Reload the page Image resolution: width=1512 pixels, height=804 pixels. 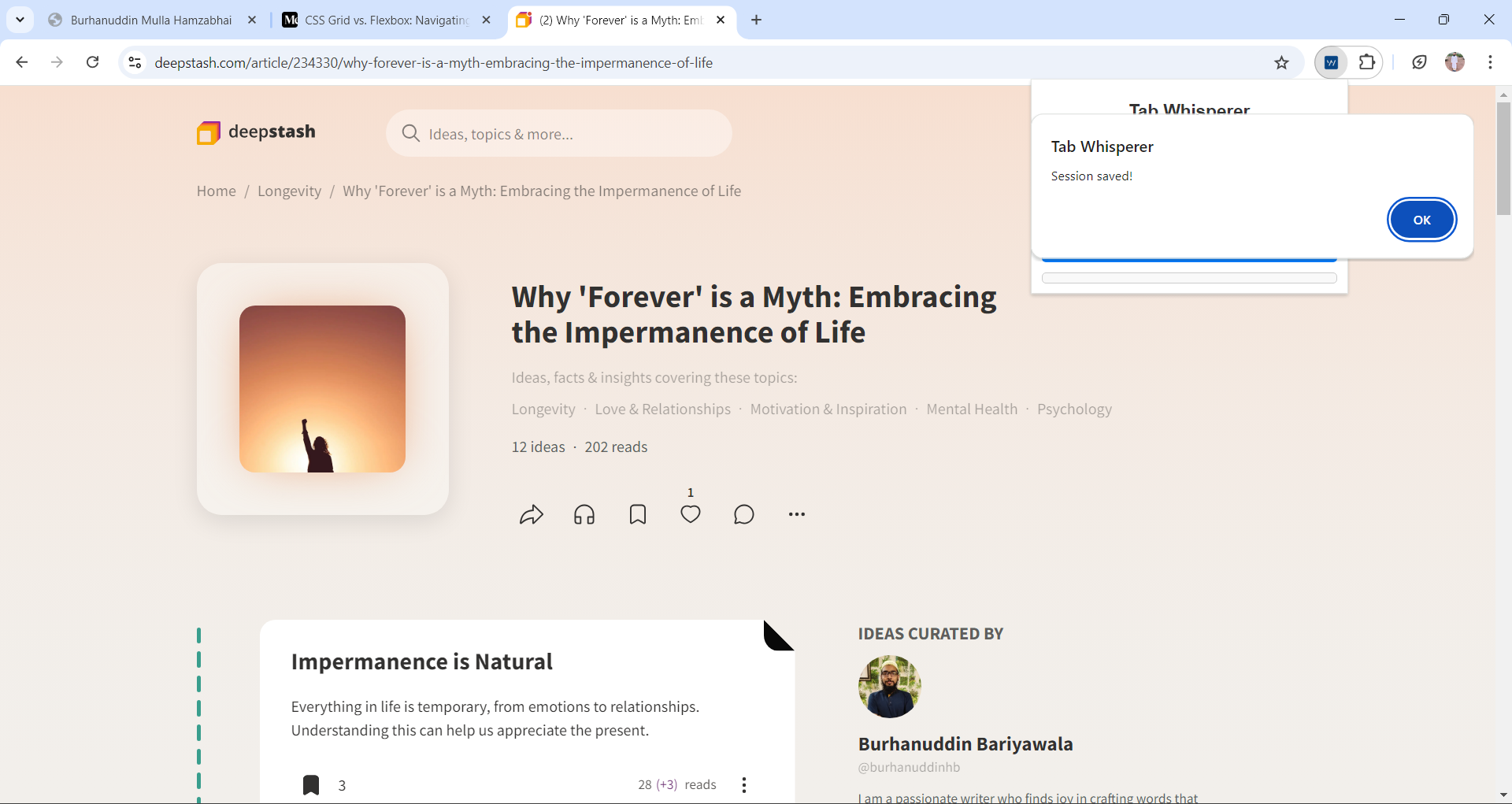coord(93,62)
